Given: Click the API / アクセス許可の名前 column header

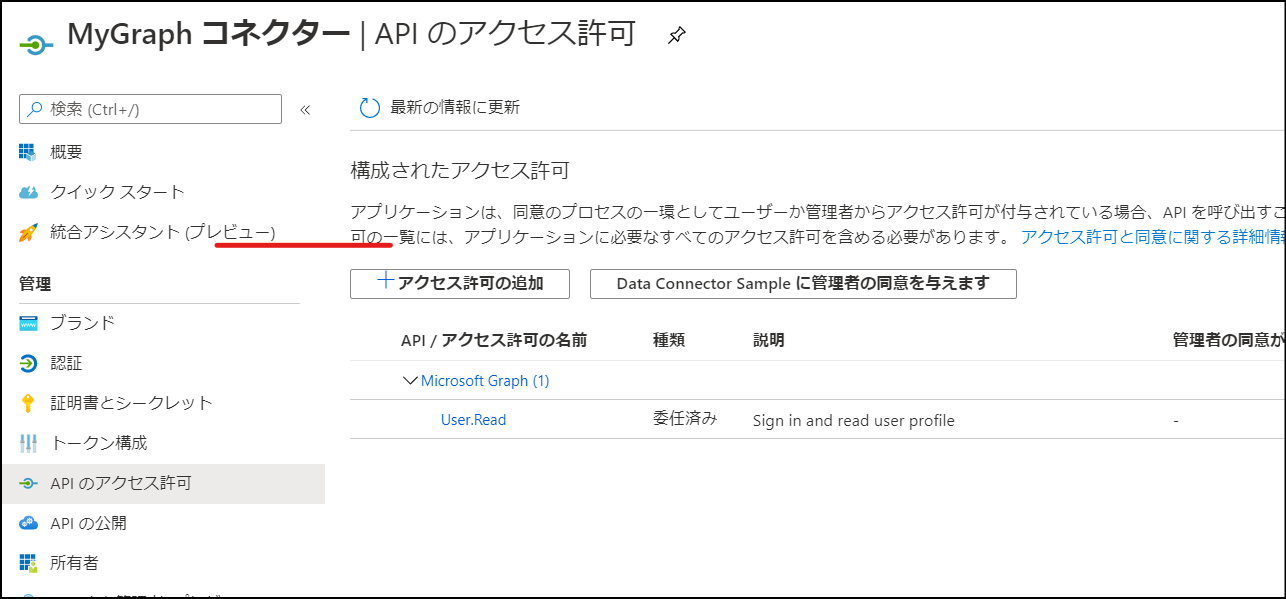Looking at the screenshot, I should pyautogui.click(x=494, y=340).
